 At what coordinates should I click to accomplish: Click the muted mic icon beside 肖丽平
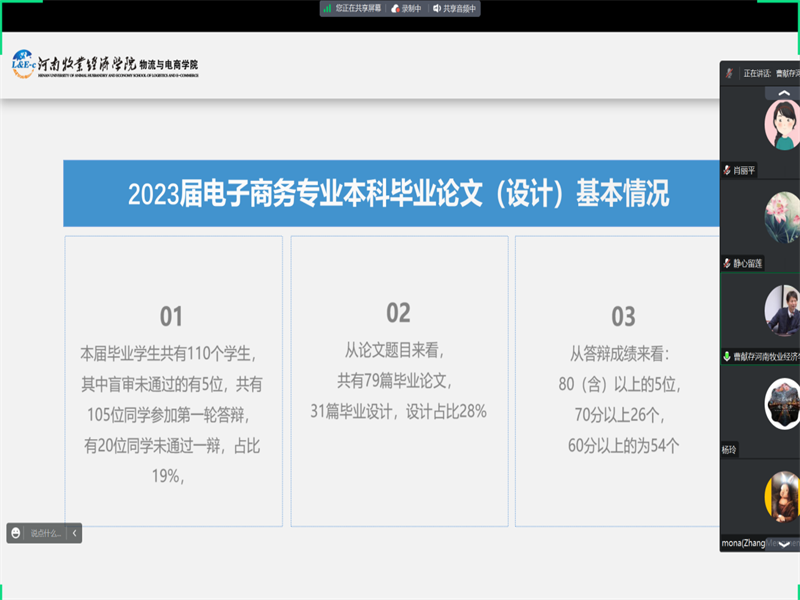pyautogui.click(x=727, y=171)
